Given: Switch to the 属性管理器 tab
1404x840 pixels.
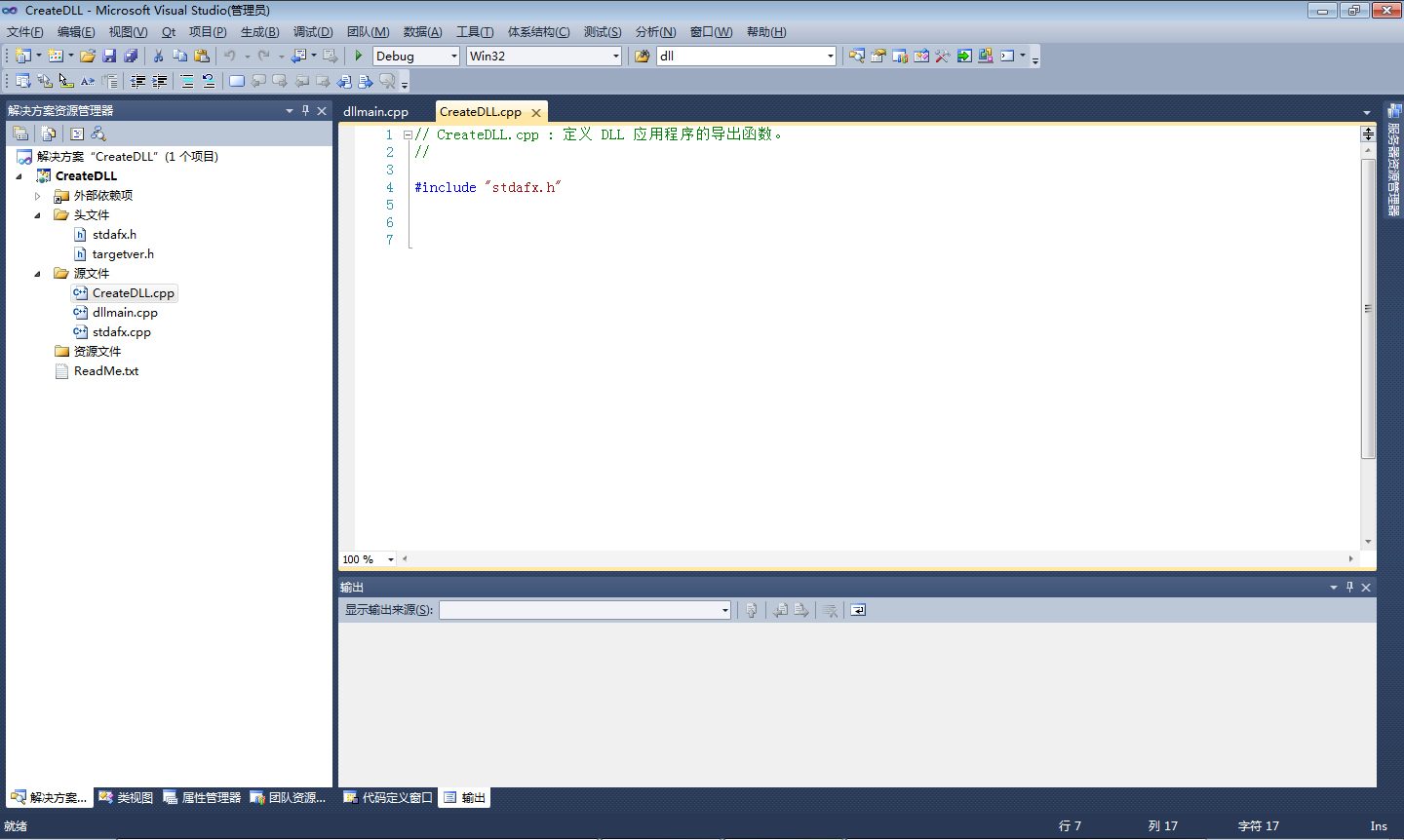Looking at the screenshot, I should coord(202,797).
